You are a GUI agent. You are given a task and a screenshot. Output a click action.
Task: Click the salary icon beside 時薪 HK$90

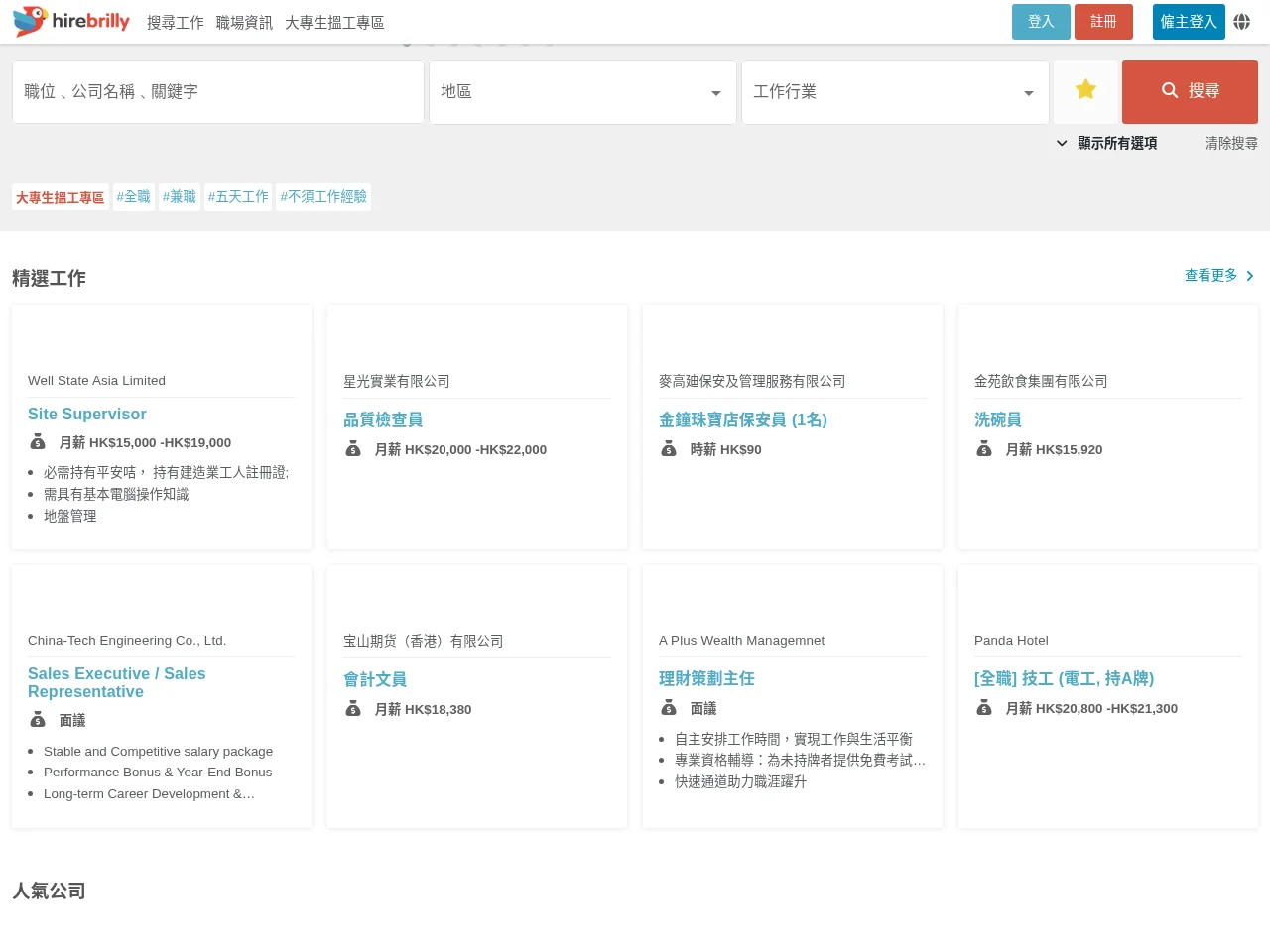pos(669,449)
